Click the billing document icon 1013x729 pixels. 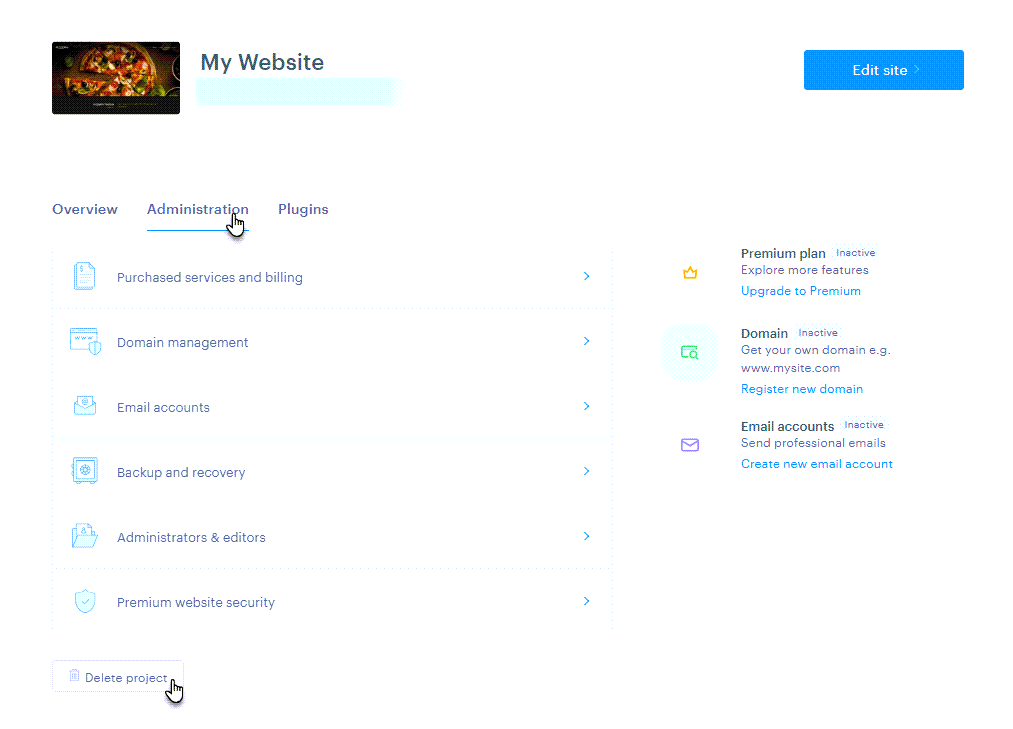click(84, 276)
